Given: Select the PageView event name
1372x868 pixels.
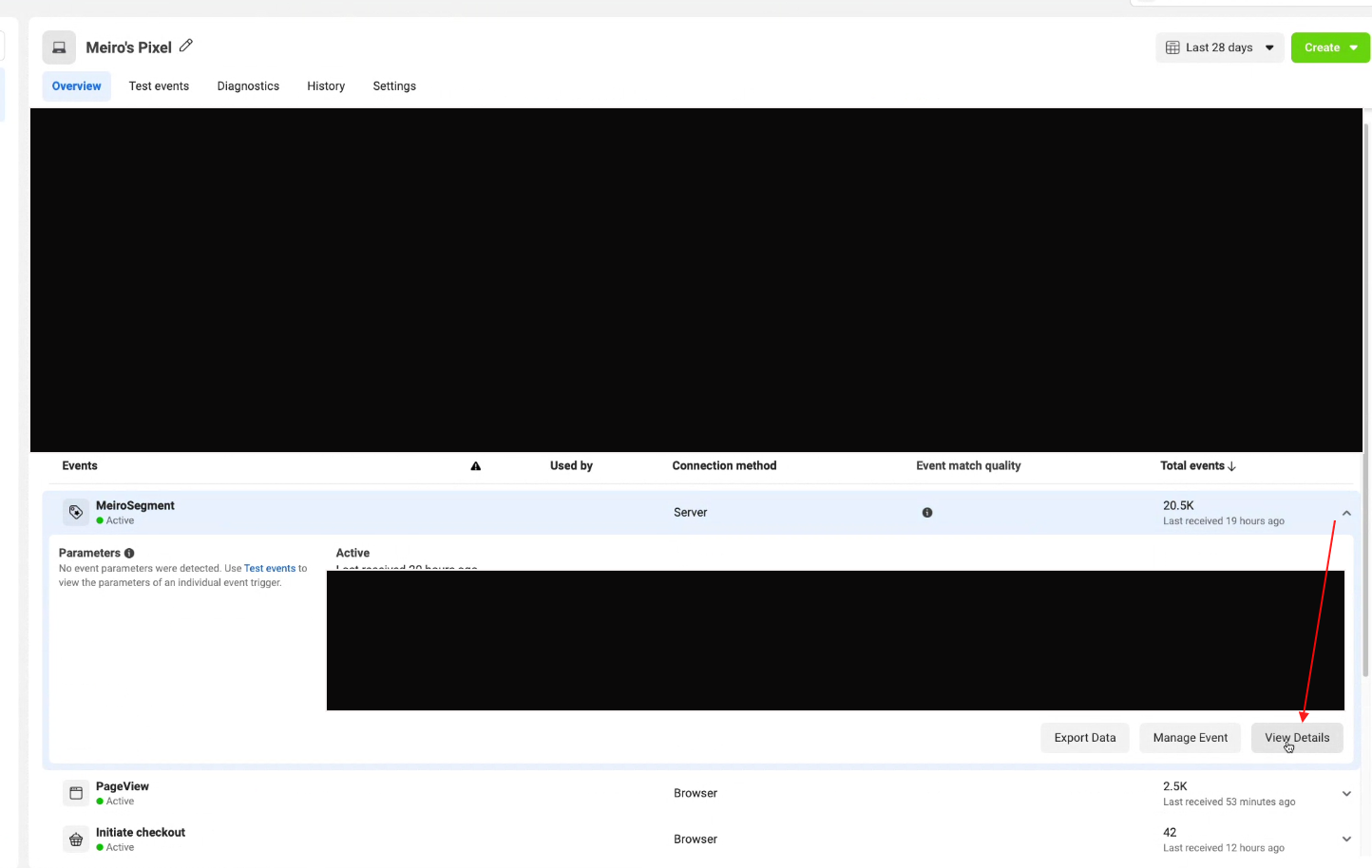Looking at the screenshot, I should (123, 787).
